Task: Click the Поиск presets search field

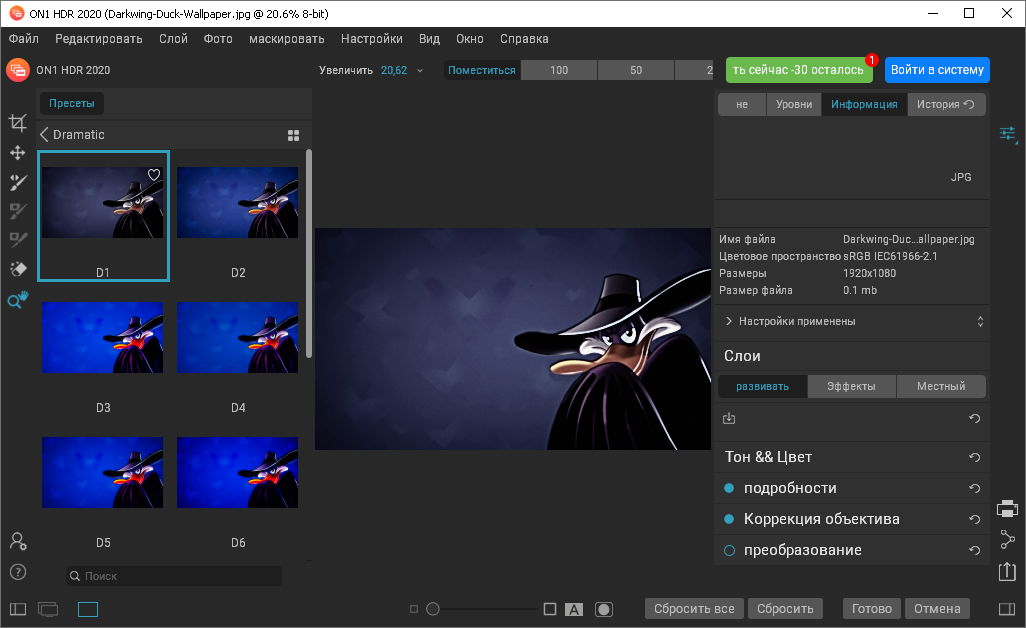Action: (174, 576)
